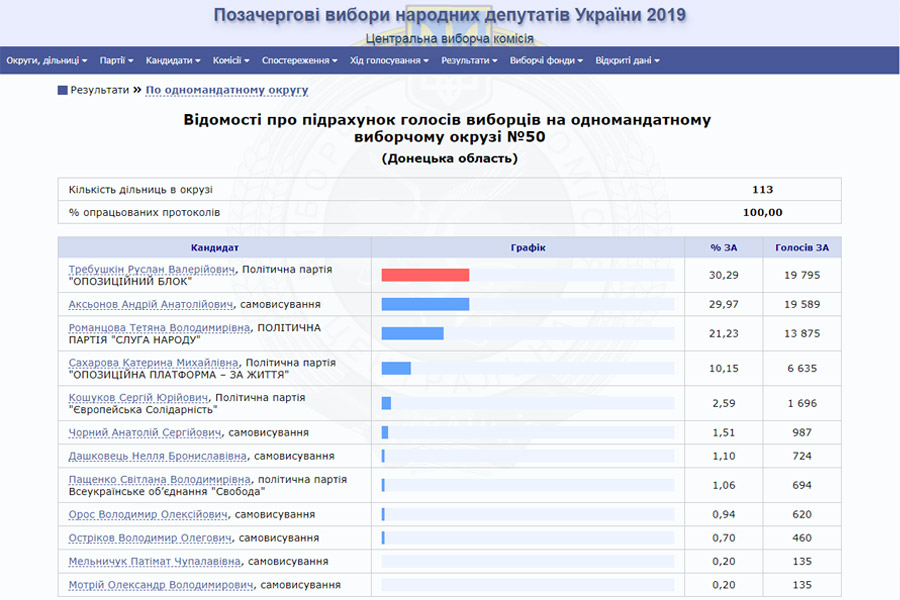Select the 19 589 votes cell
The image size is (900, 600).
pyautogui.click(x=802, y=304)
